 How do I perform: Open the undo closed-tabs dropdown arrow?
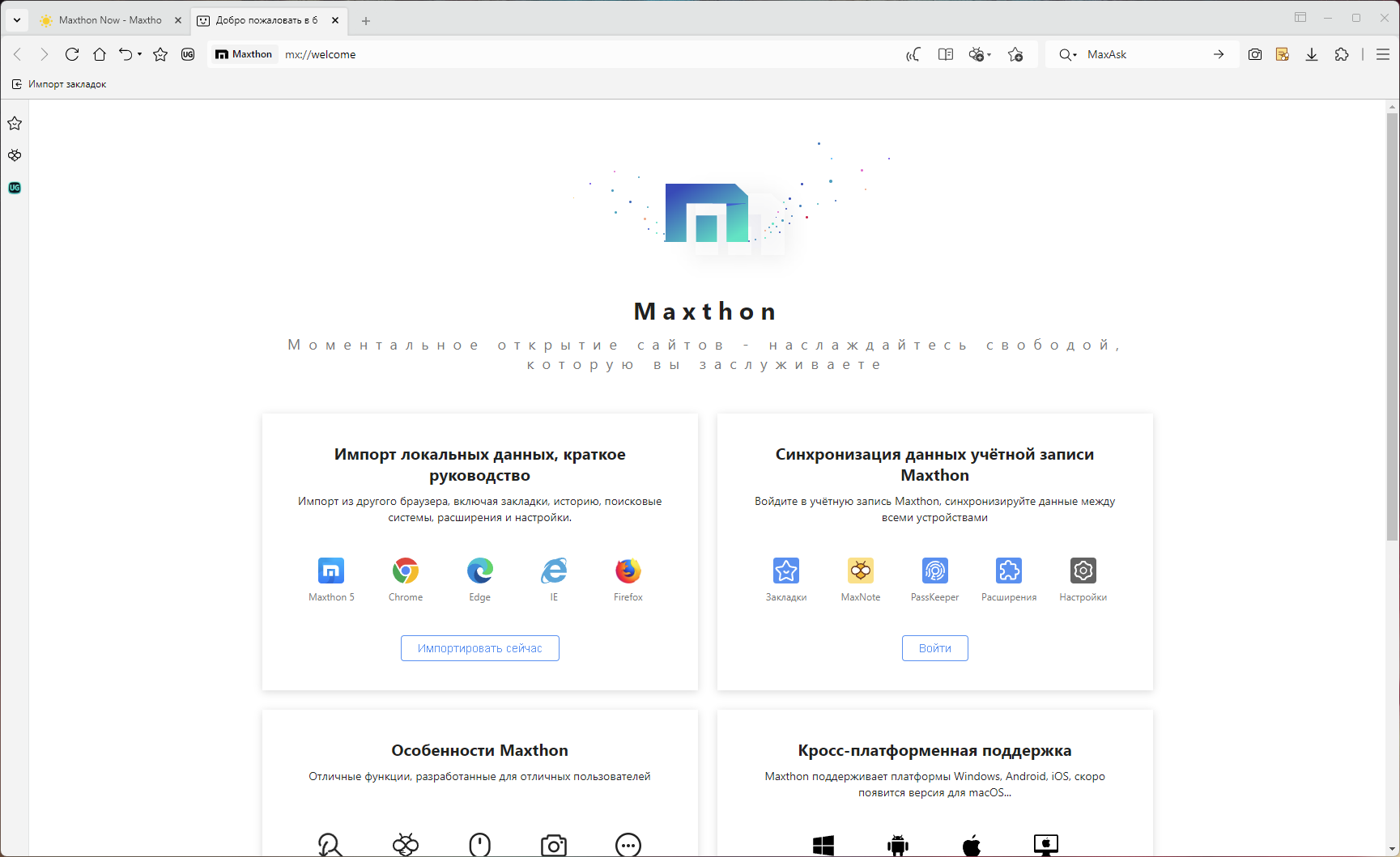tap(139, 54)
